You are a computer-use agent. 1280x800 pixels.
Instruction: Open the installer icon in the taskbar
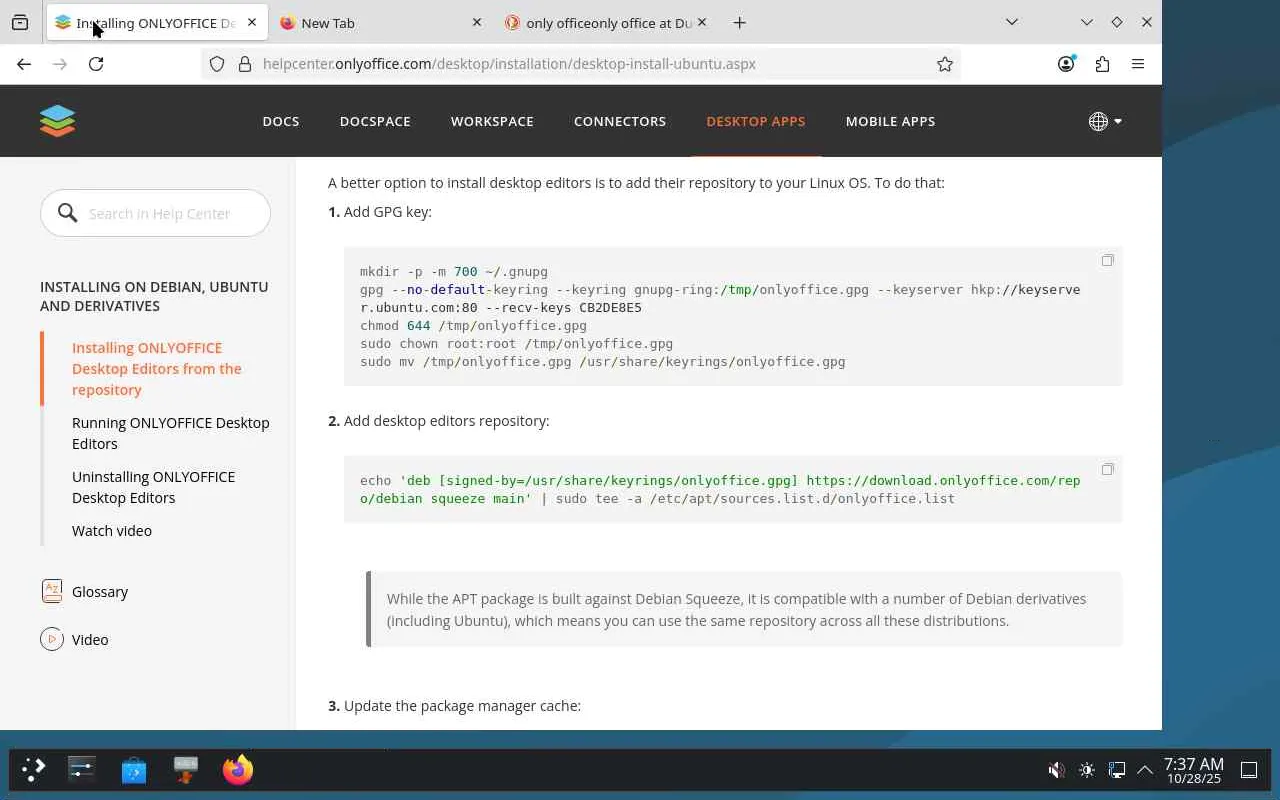pyautogui.click(x=186, y=769)
